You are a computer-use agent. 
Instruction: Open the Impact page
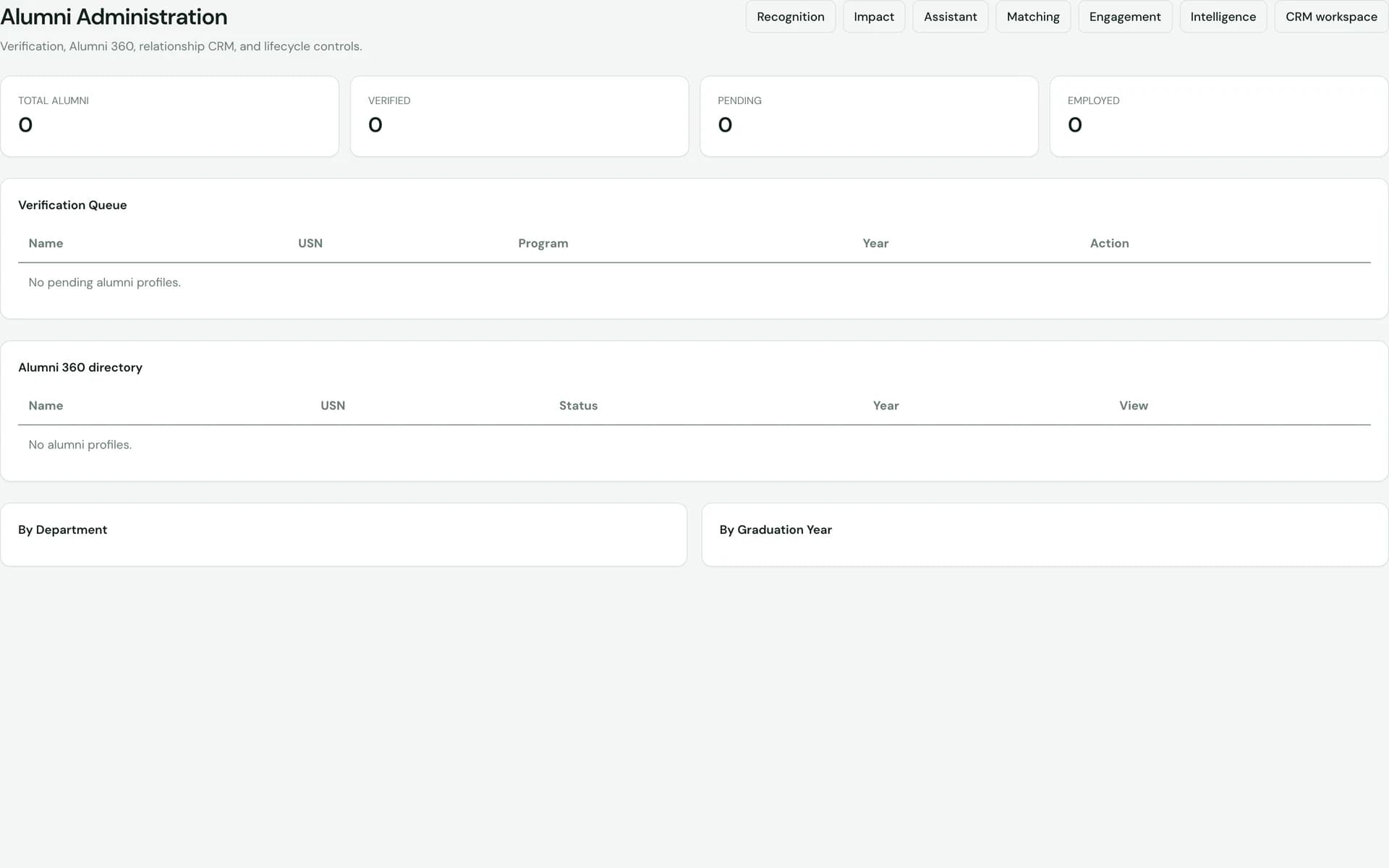[874, 17]
